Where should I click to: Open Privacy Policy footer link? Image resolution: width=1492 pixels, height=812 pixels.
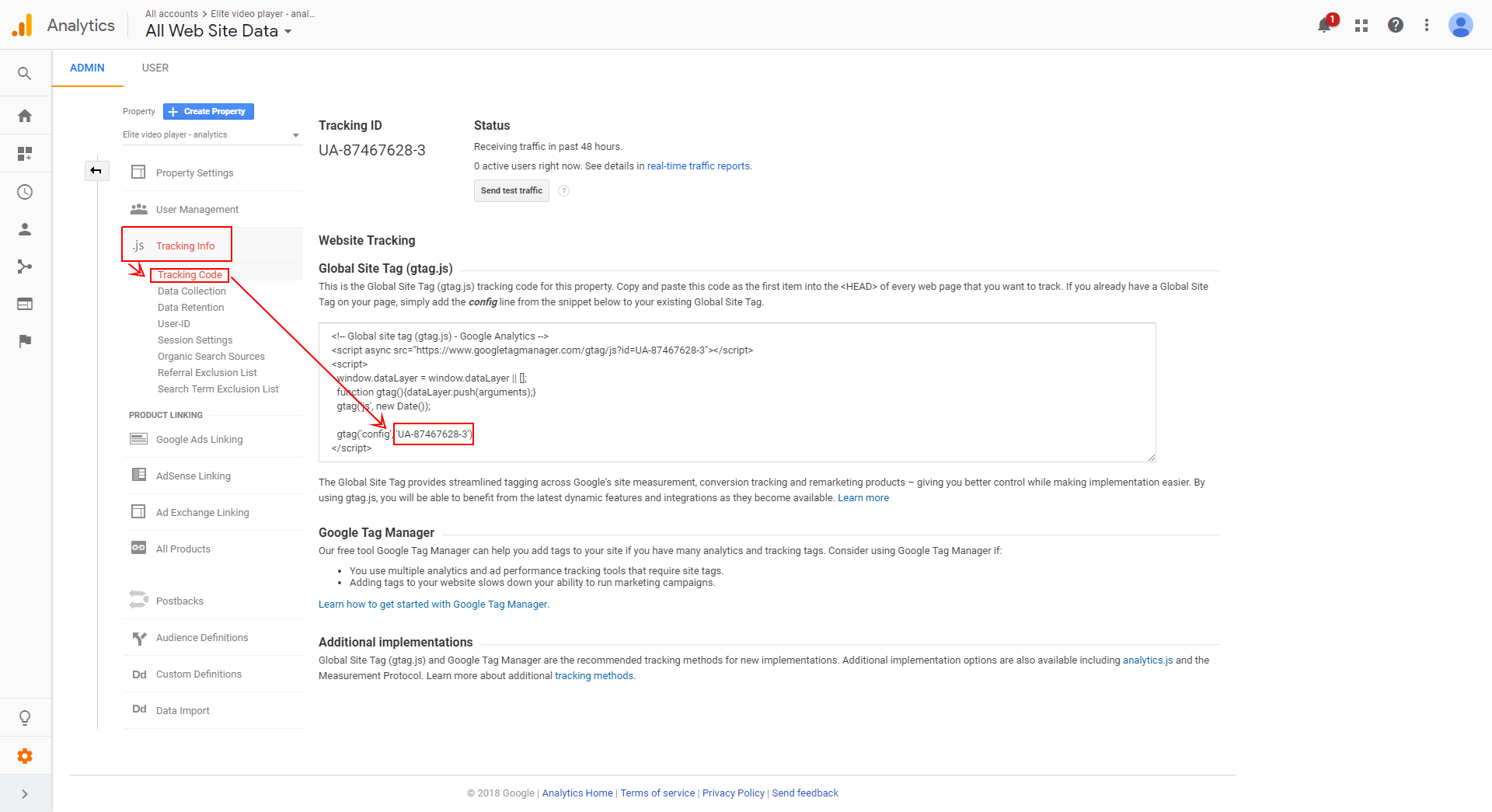coord(734,793)
